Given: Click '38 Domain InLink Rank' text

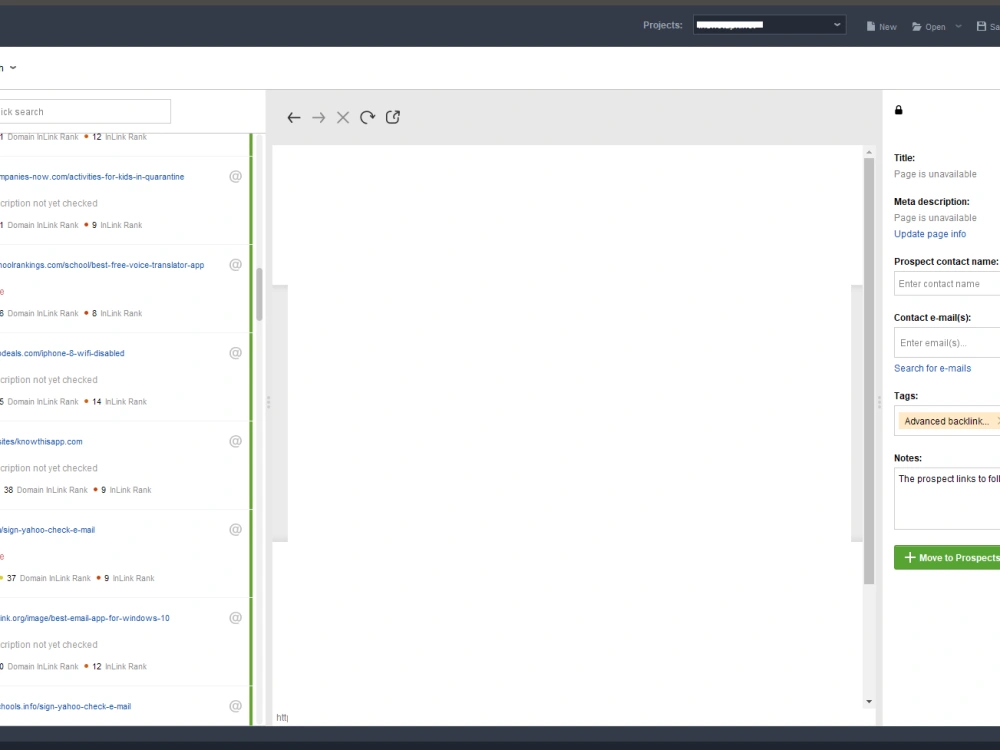Looking at the screenshot, I should pos(45,490).
